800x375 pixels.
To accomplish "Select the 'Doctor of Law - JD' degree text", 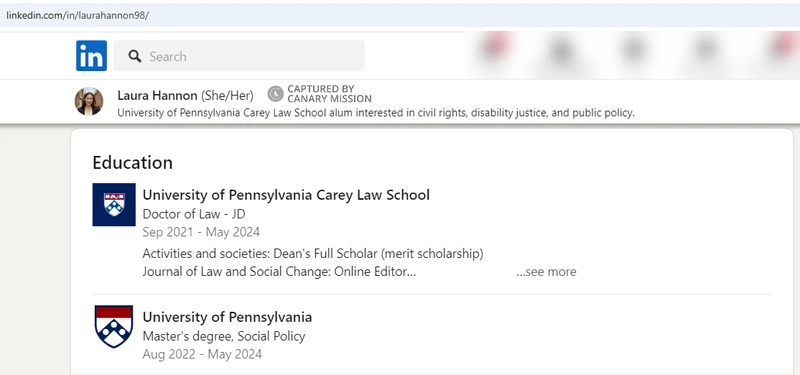I will [194, 214].
